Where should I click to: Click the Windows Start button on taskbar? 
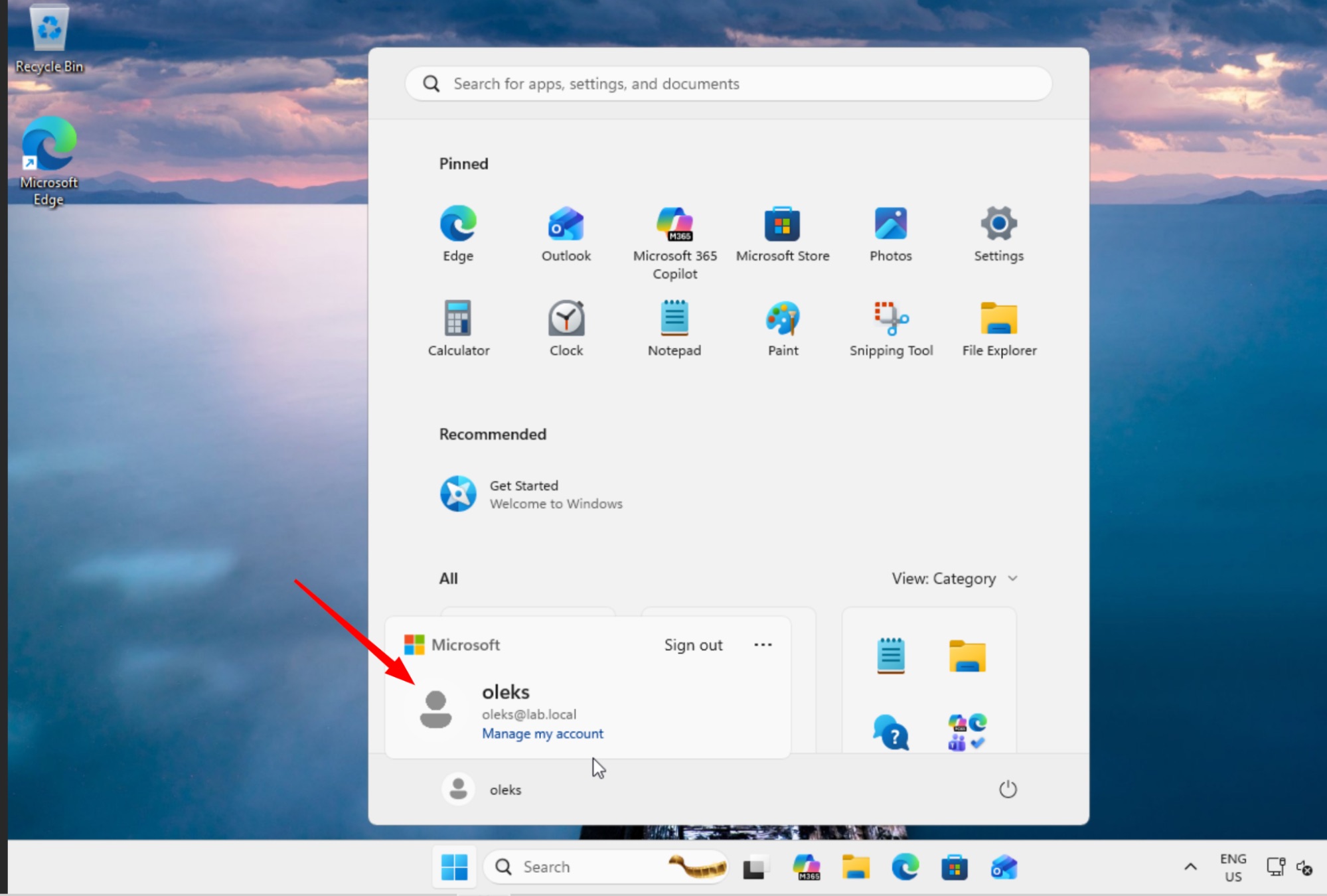(x=454, y=867)
